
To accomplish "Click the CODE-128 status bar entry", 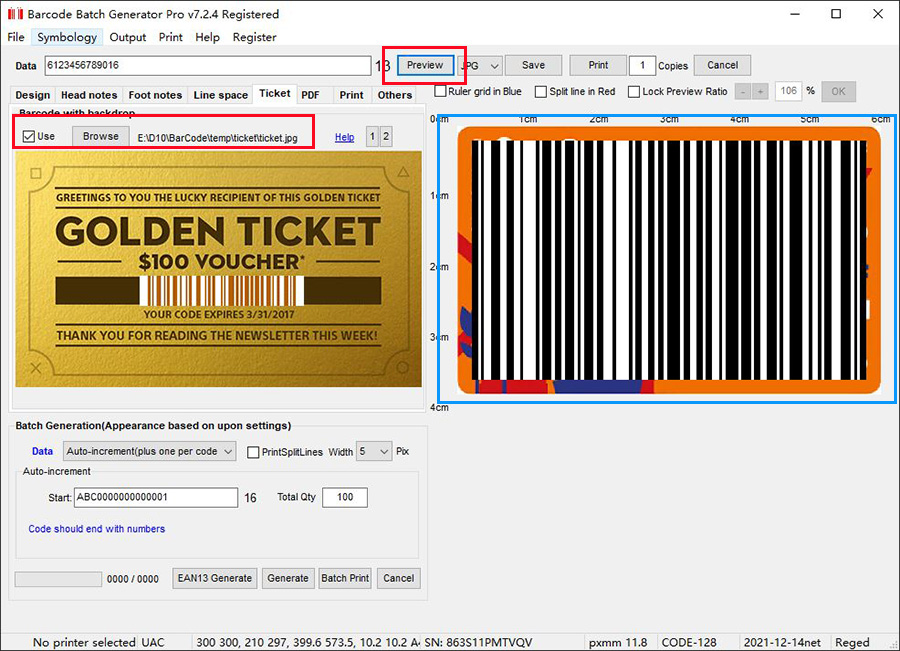I will (x=689, y=642).
